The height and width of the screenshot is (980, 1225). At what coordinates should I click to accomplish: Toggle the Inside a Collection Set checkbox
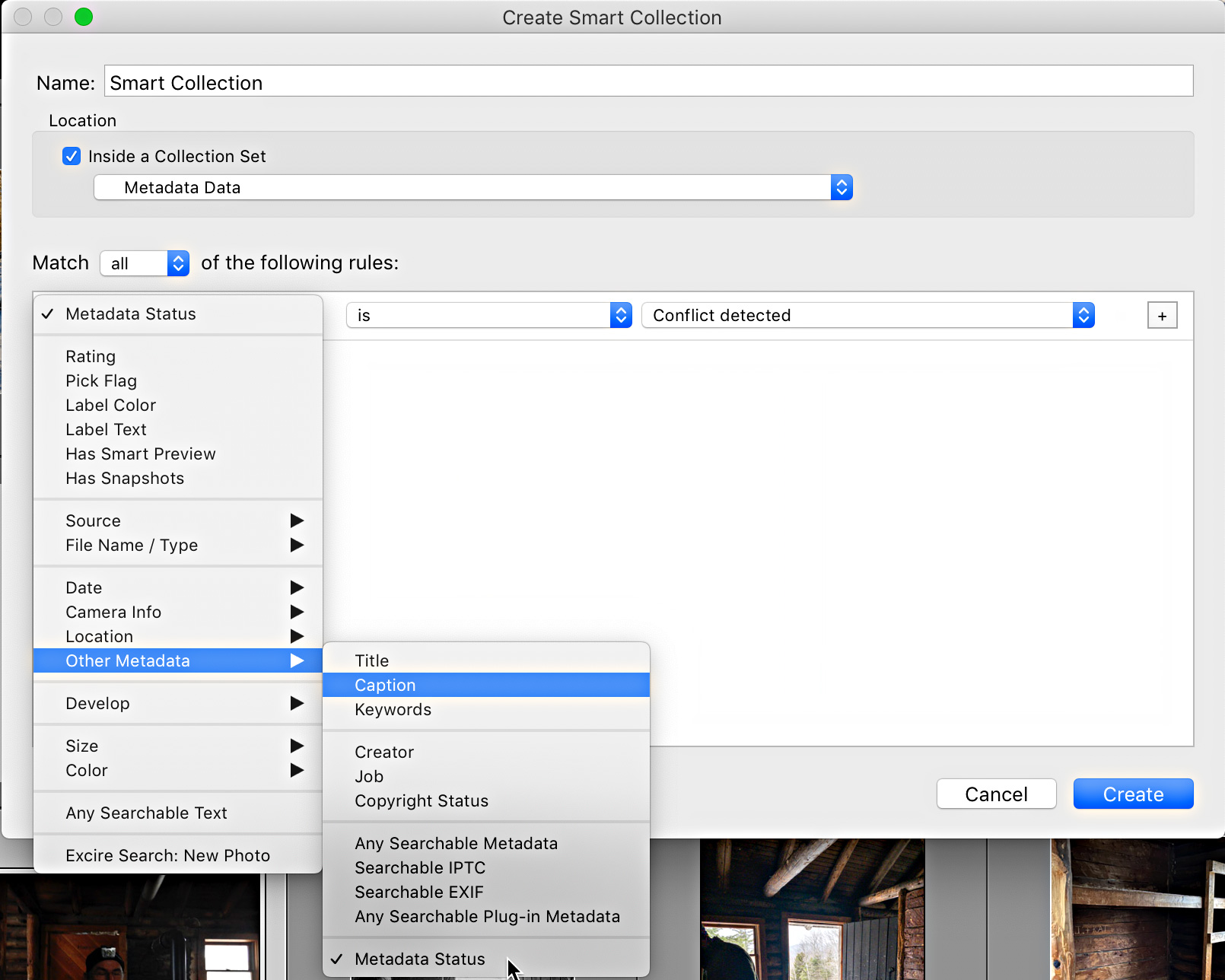(x=71, y=156)
